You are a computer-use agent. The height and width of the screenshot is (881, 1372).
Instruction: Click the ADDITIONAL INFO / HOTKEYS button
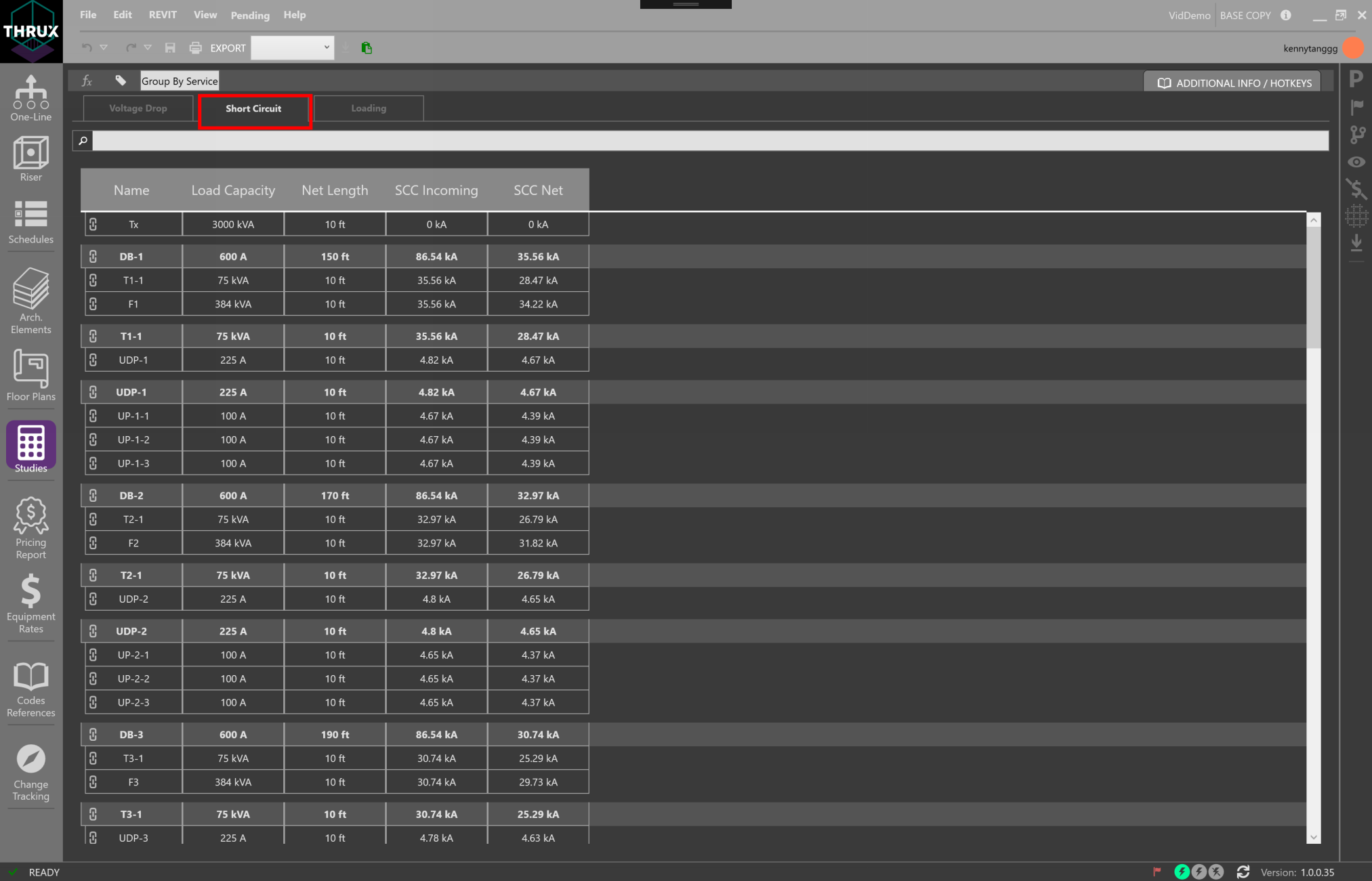[x=1232, y=82]
